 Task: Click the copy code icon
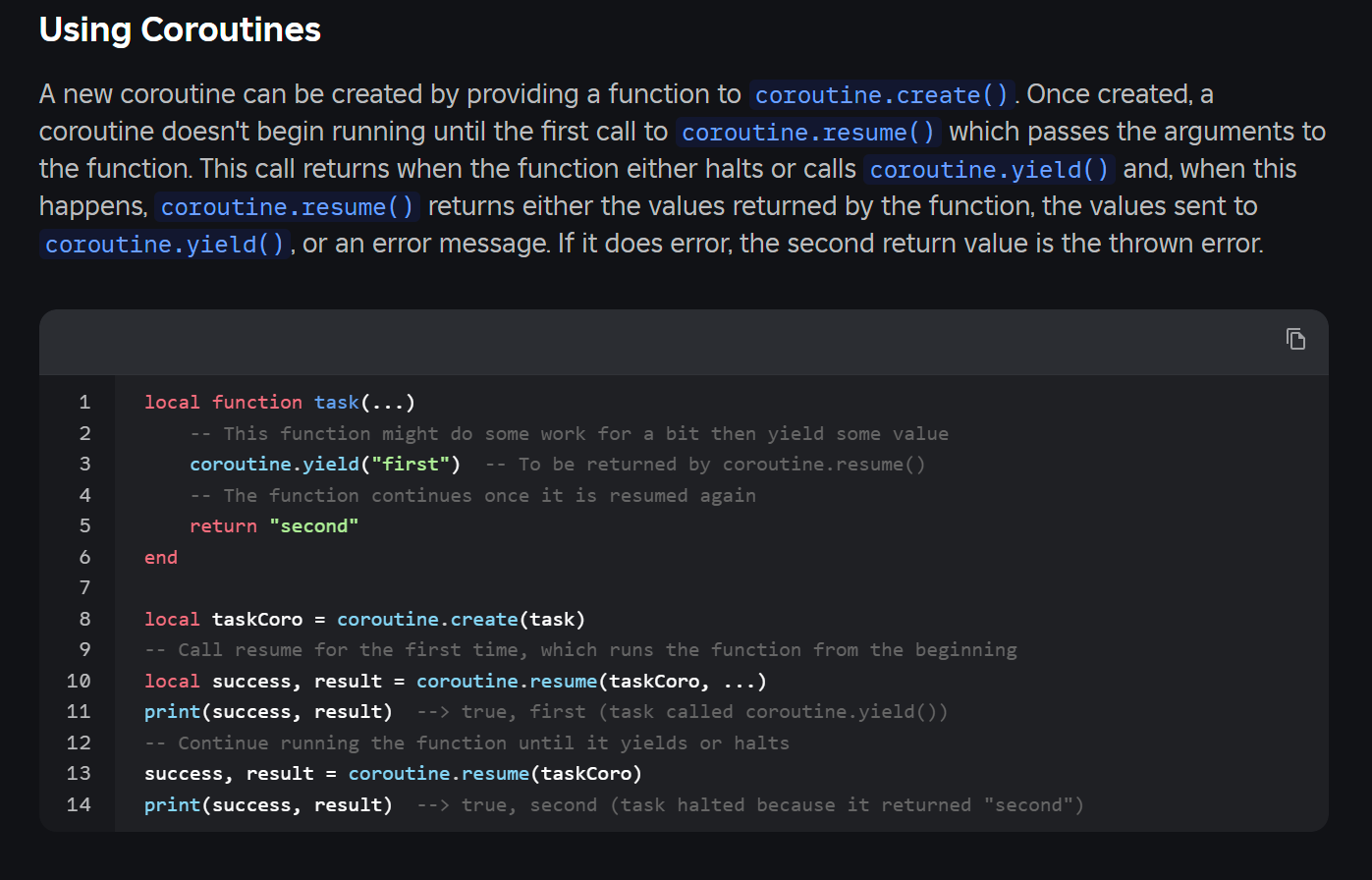pos(1295,339)
